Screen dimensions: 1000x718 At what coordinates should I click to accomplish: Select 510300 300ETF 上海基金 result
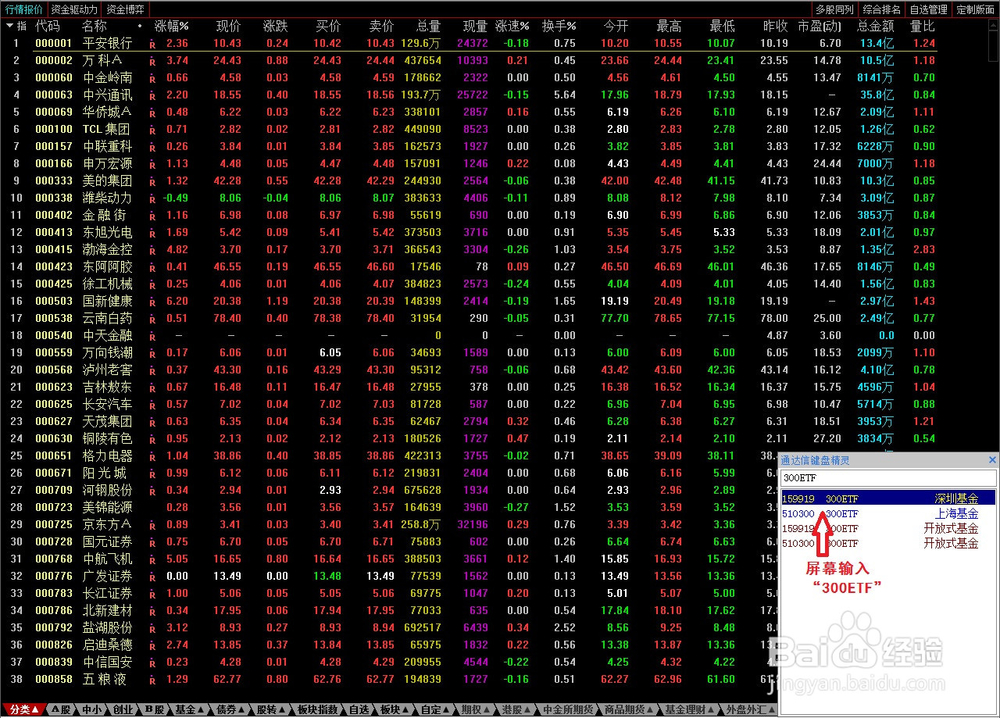(888, 513)
